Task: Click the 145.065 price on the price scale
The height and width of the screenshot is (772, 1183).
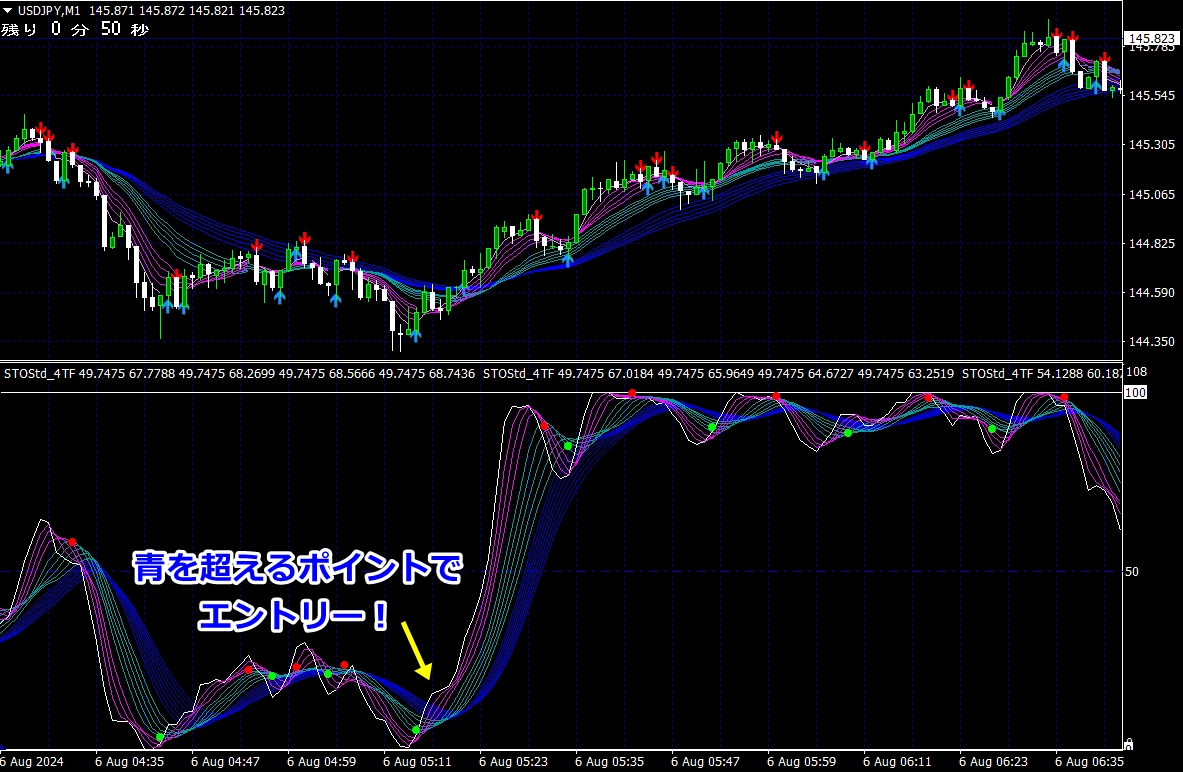Action: coord(1151,194)
